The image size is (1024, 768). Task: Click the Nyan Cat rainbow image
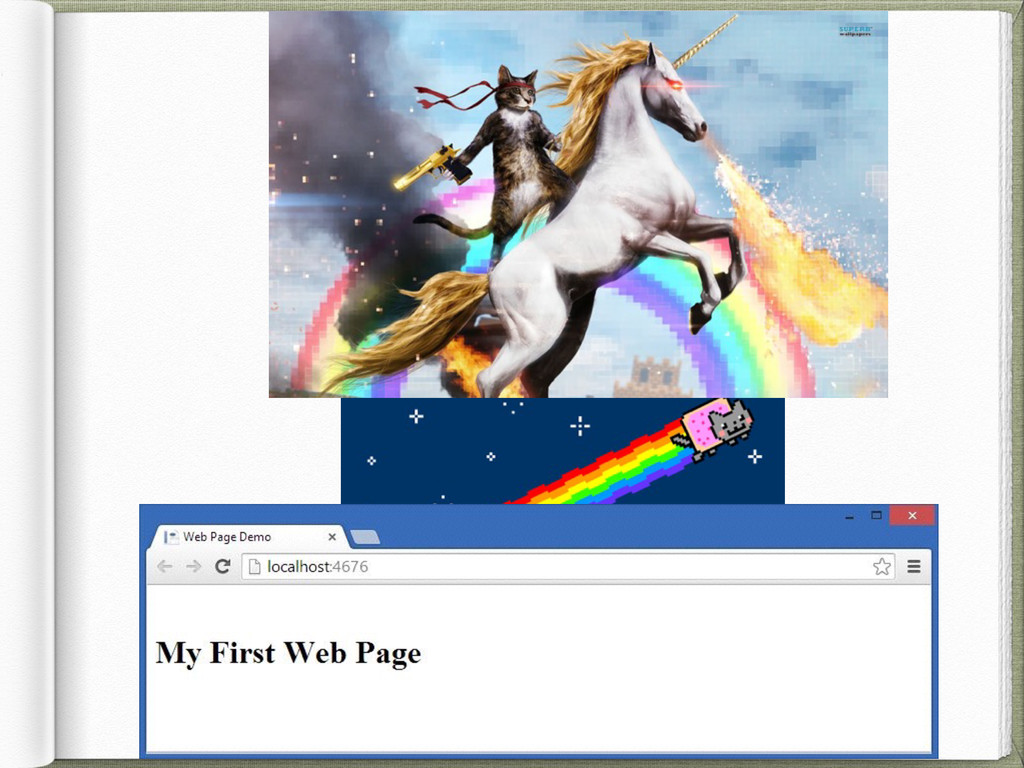pyautogui.click(x=562, y=451)
